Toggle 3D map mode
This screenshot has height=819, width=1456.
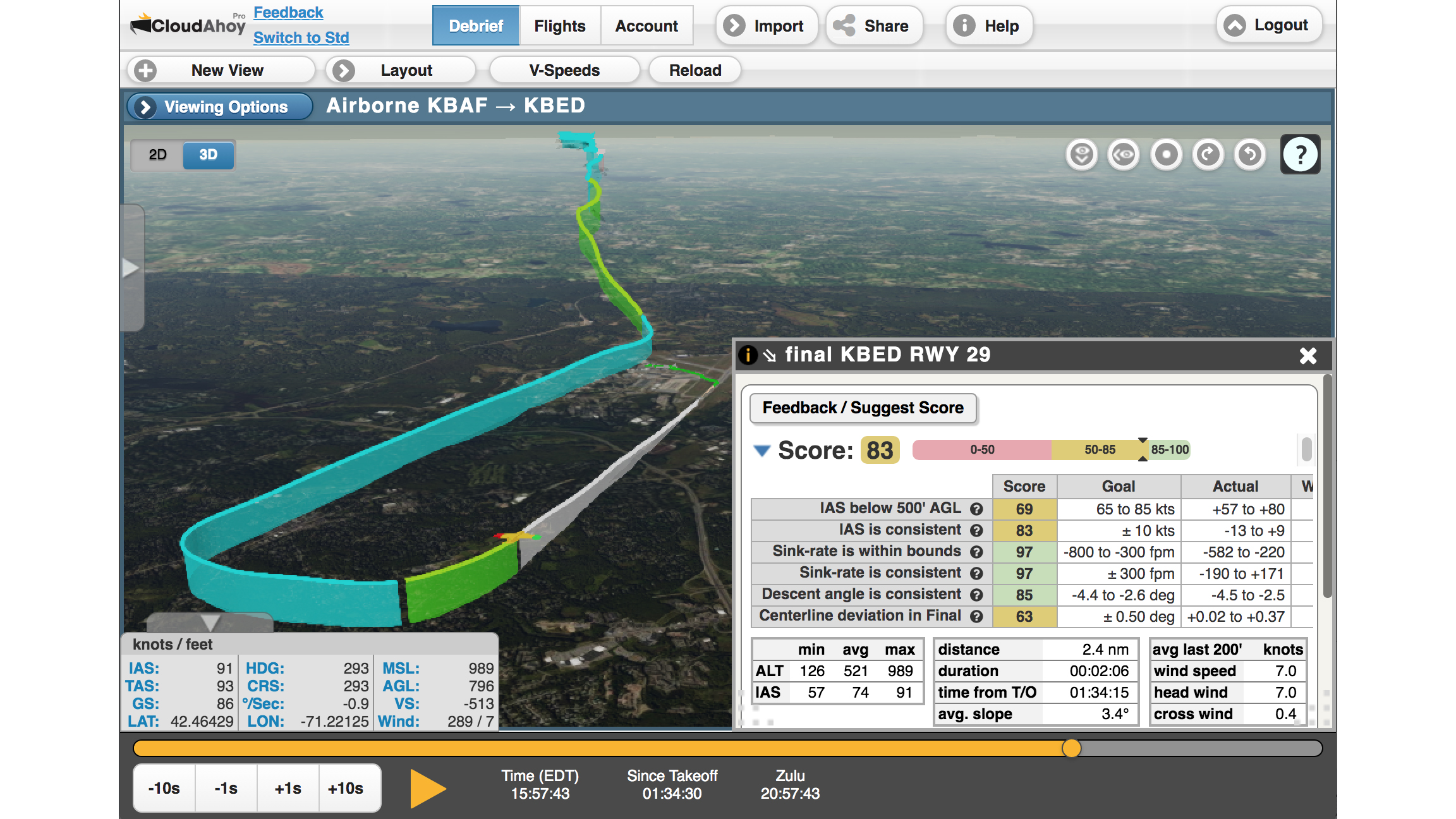209,154
